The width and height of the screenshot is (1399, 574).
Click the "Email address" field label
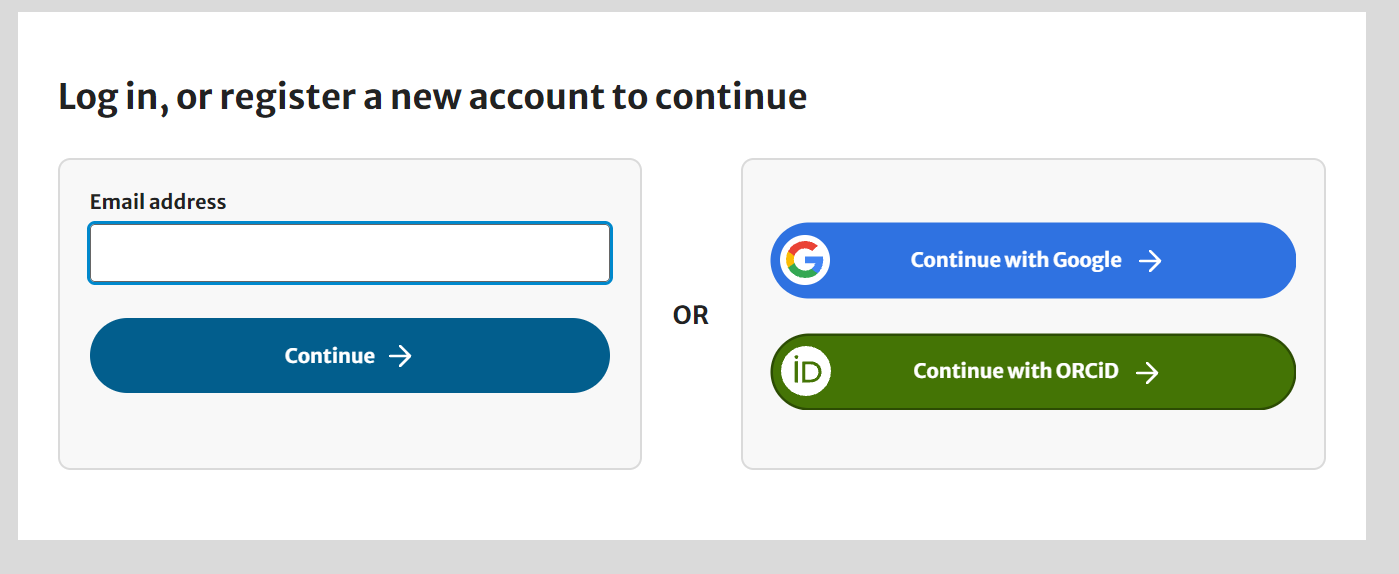click(158, 202)
